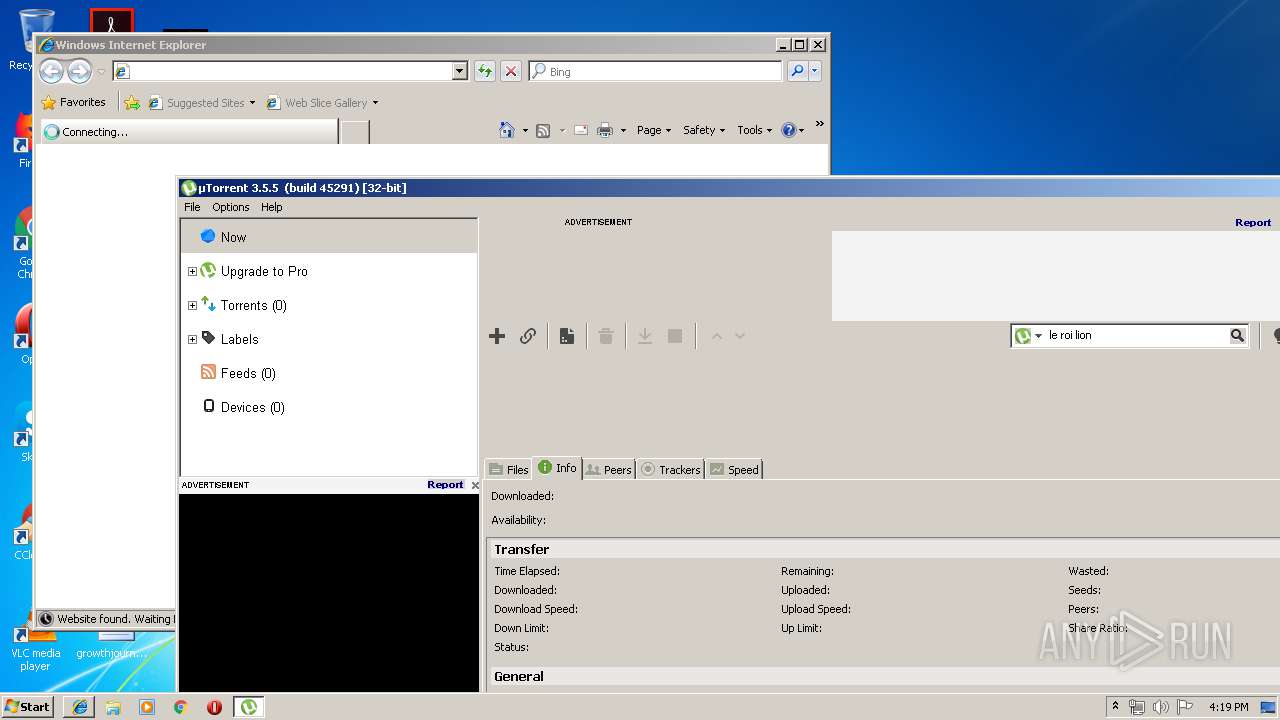
Task: Open the uTorrent File menu
Action: (192, 207)
